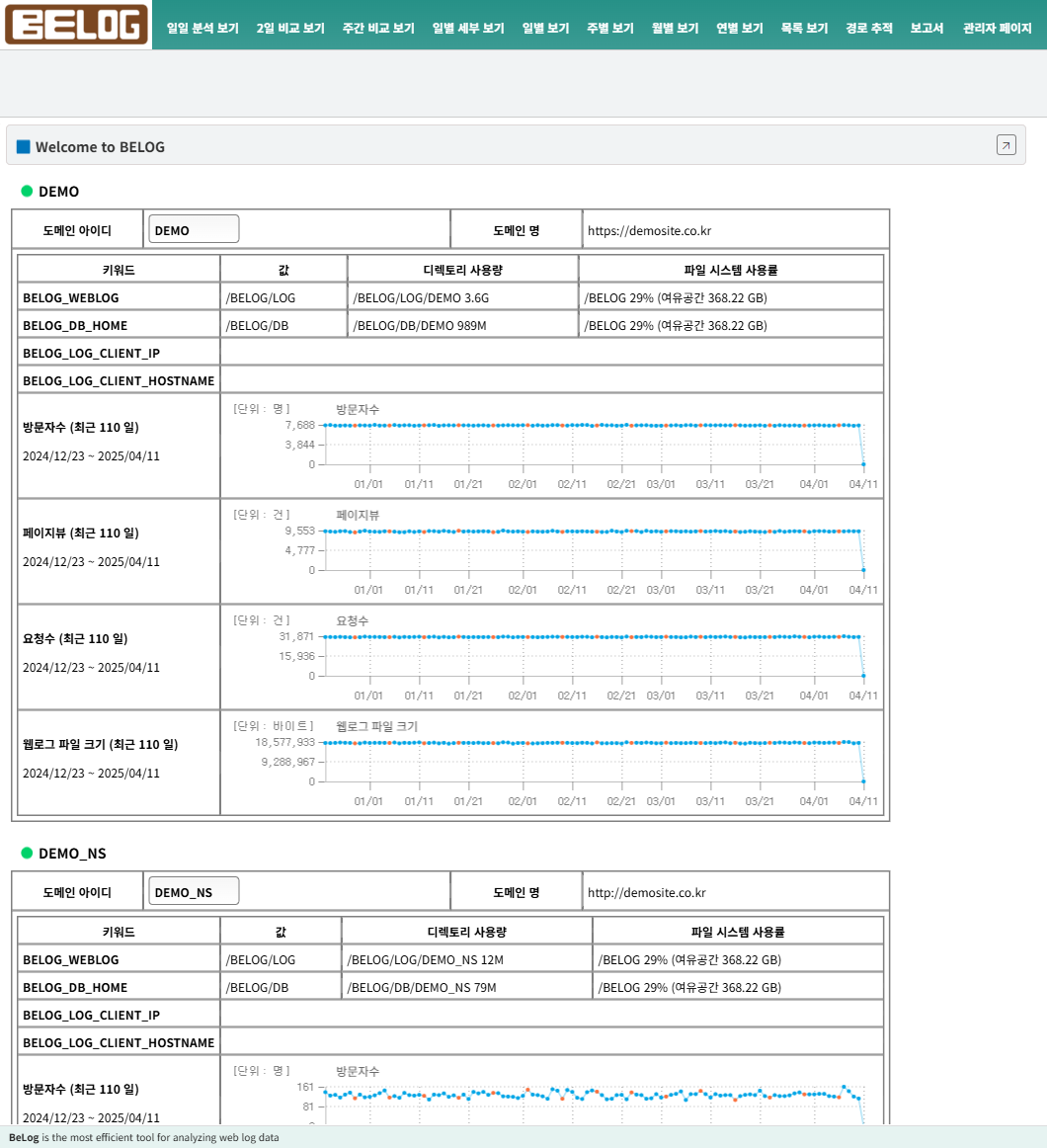Click the DEMO_NS section heading
1047x1148 pixels.
(72, 854)
